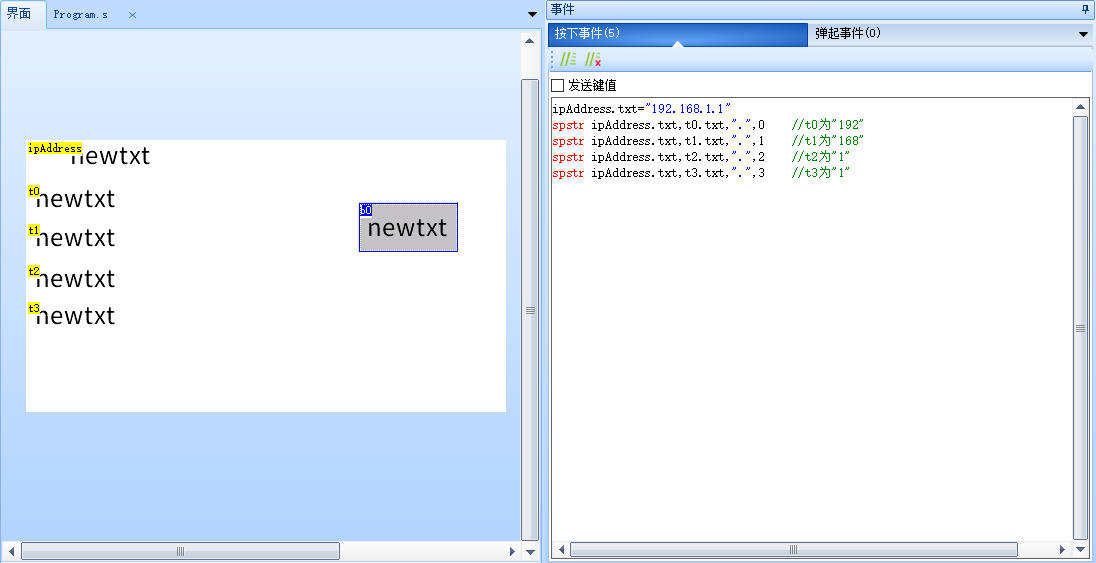1096x563 pixels.
Task: Open the document tabs dropdown arrow
Action: [532, 15]
